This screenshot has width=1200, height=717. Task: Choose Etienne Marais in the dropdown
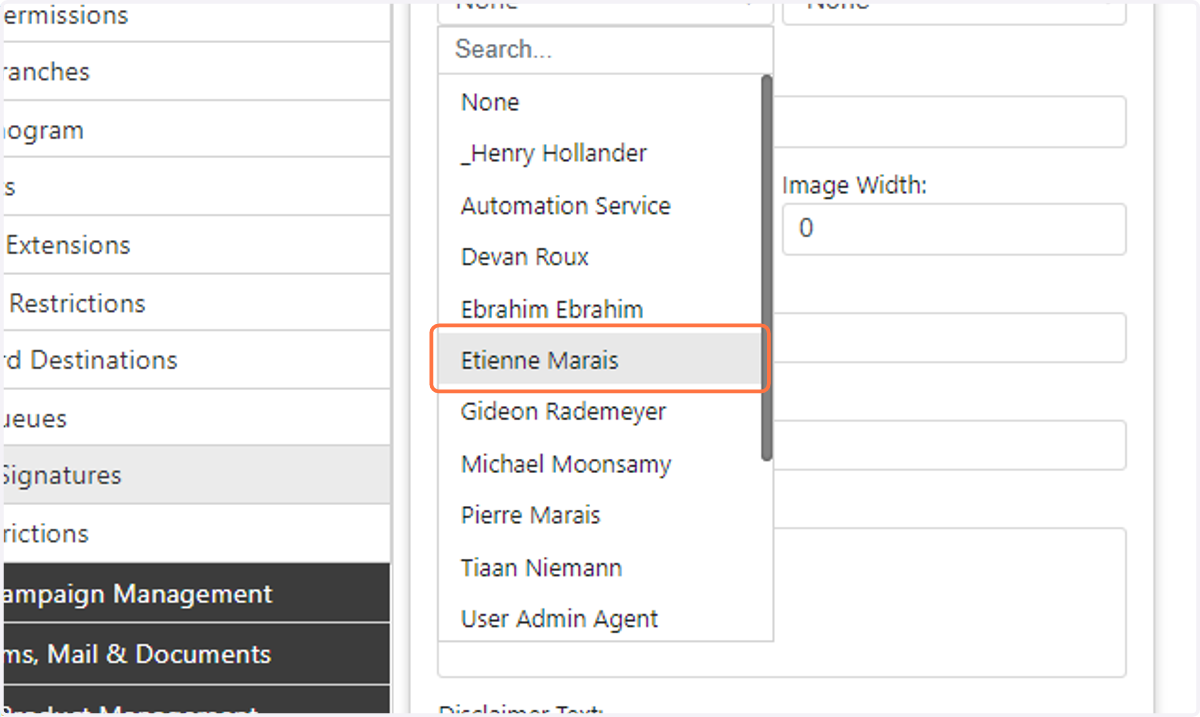pyautogui.click(x=600, y=360)
